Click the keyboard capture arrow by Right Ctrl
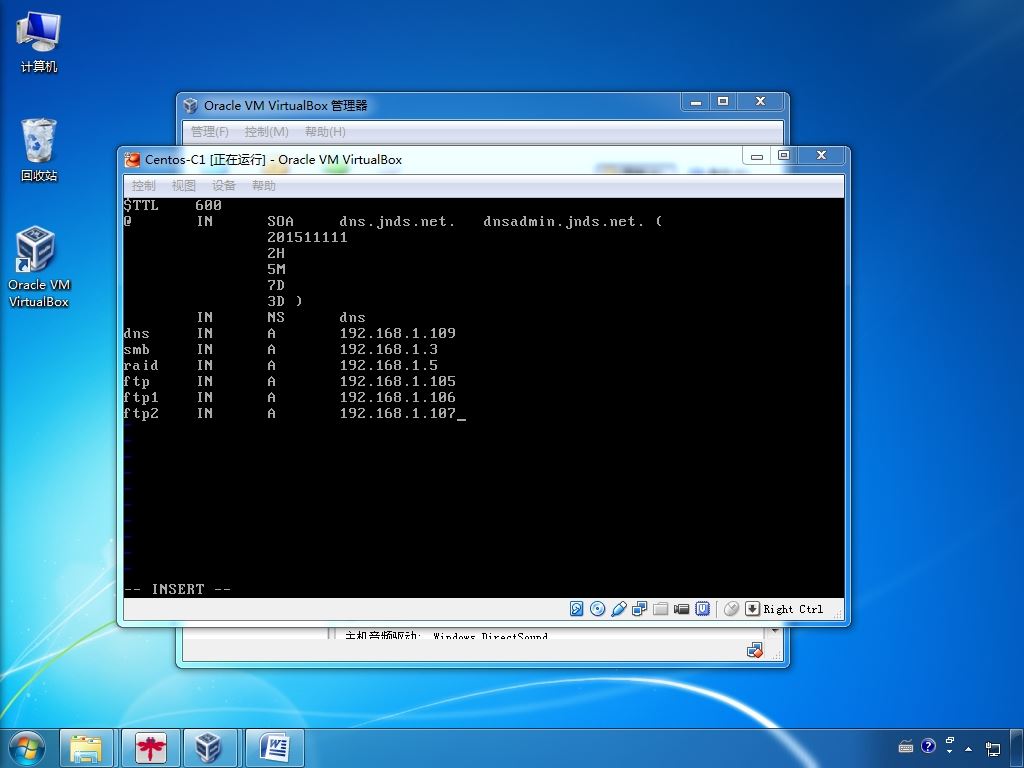1024x768 pixels. pos(752,609)
